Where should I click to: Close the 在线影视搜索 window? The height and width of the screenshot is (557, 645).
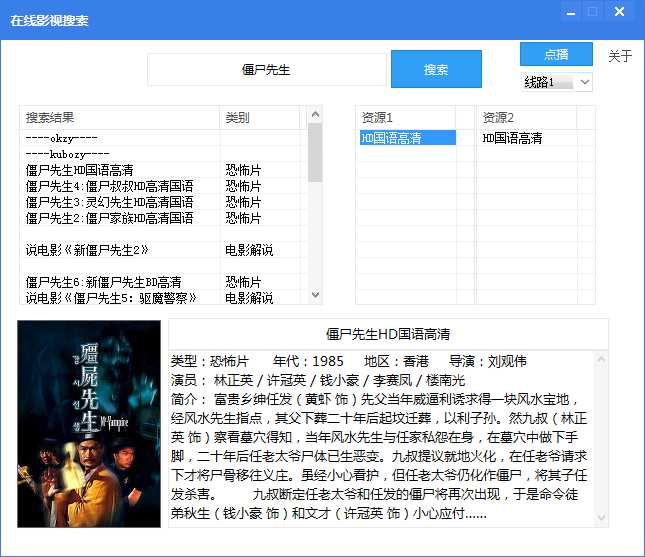tap(619, 12)
